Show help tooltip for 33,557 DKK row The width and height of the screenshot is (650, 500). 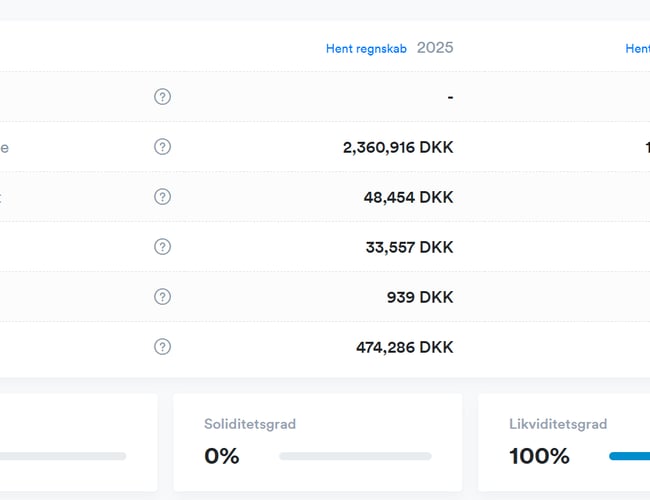162,247
